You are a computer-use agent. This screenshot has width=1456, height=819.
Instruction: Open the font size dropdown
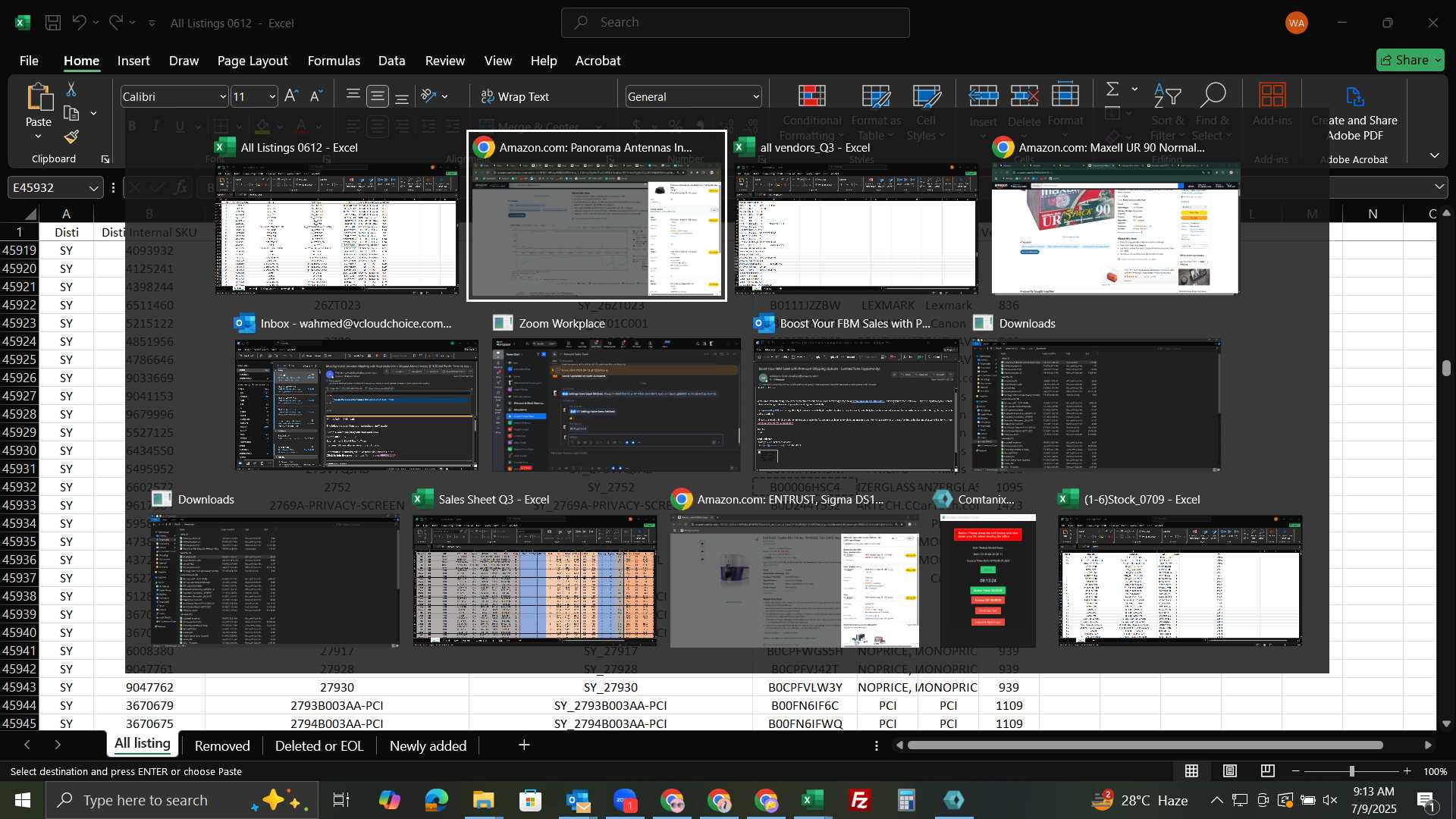point(272,97)
